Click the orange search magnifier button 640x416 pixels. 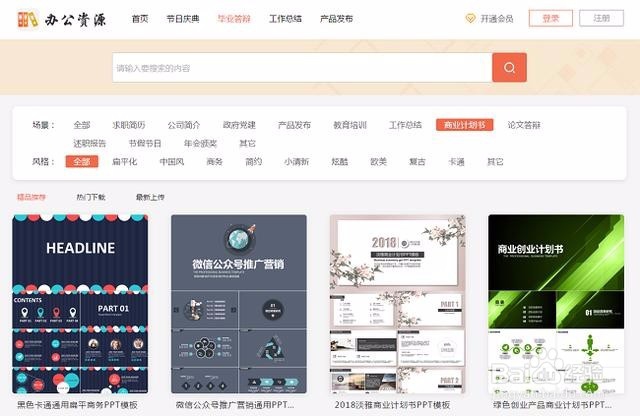[x=509, y=67]
